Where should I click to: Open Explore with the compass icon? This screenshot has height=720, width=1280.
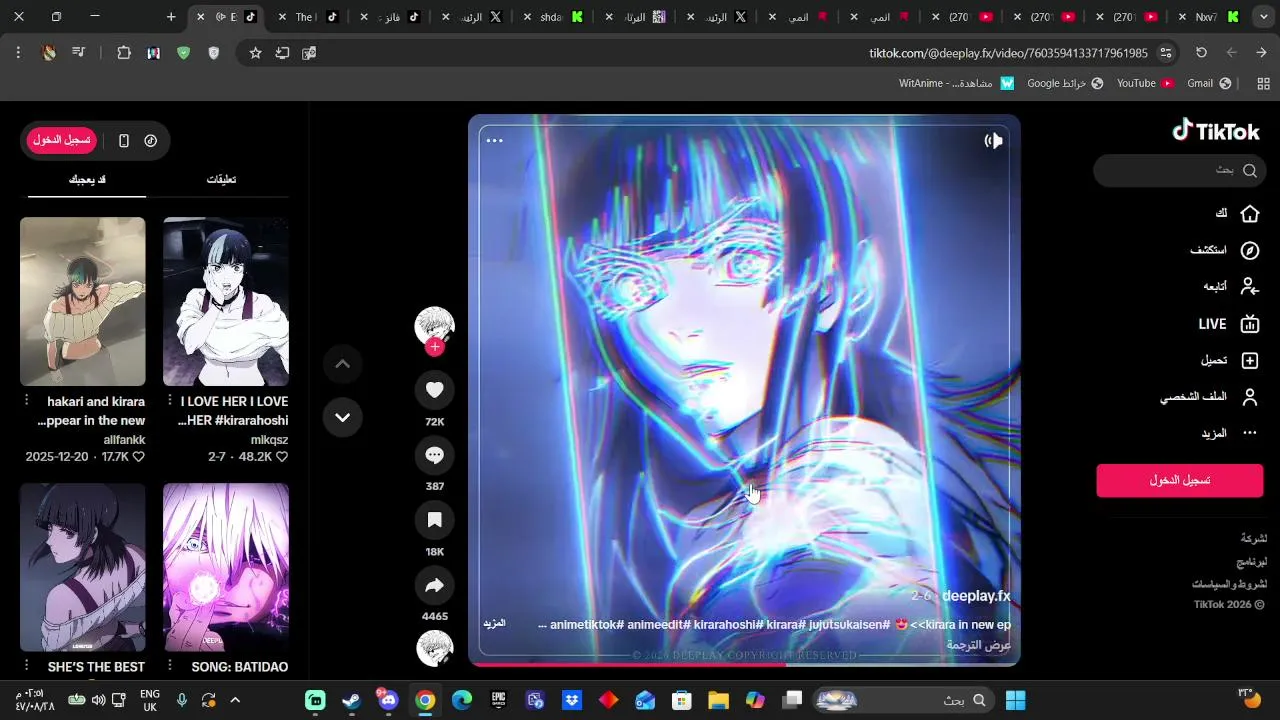[x=1249, y=250]
